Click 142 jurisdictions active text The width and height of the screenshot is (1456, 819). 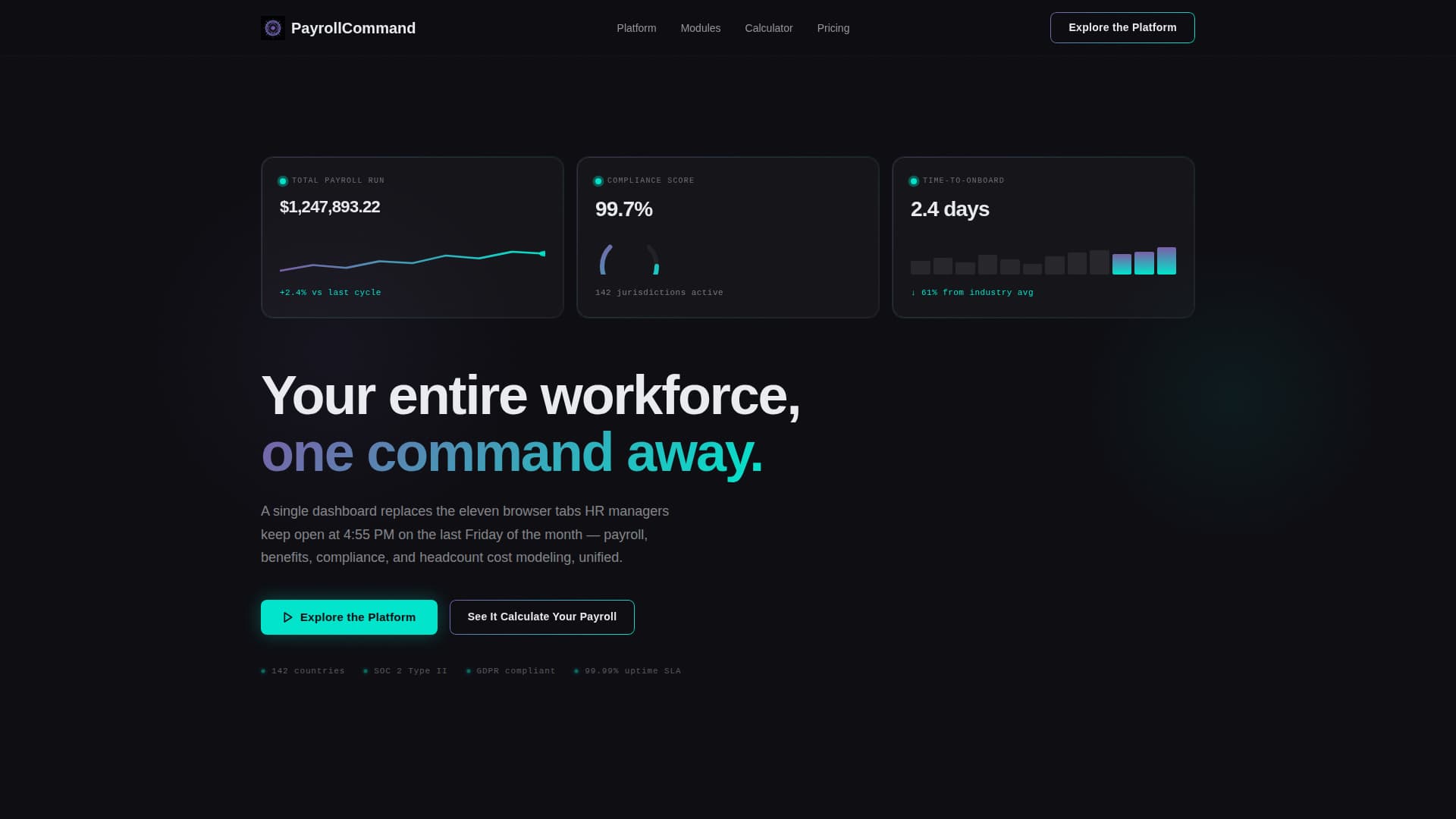coord(659,293)
